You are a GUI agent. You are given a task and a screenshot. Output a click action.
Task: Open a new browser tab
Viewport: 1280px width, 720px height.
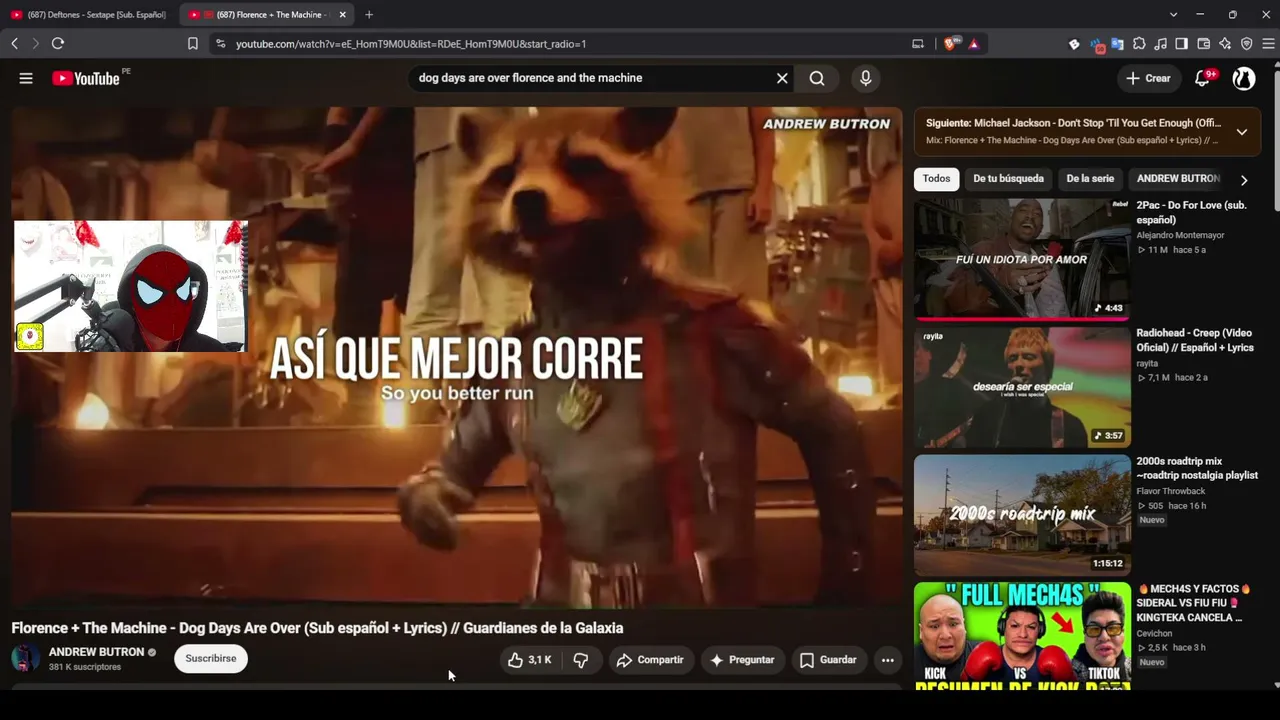(x=369, y=15)
